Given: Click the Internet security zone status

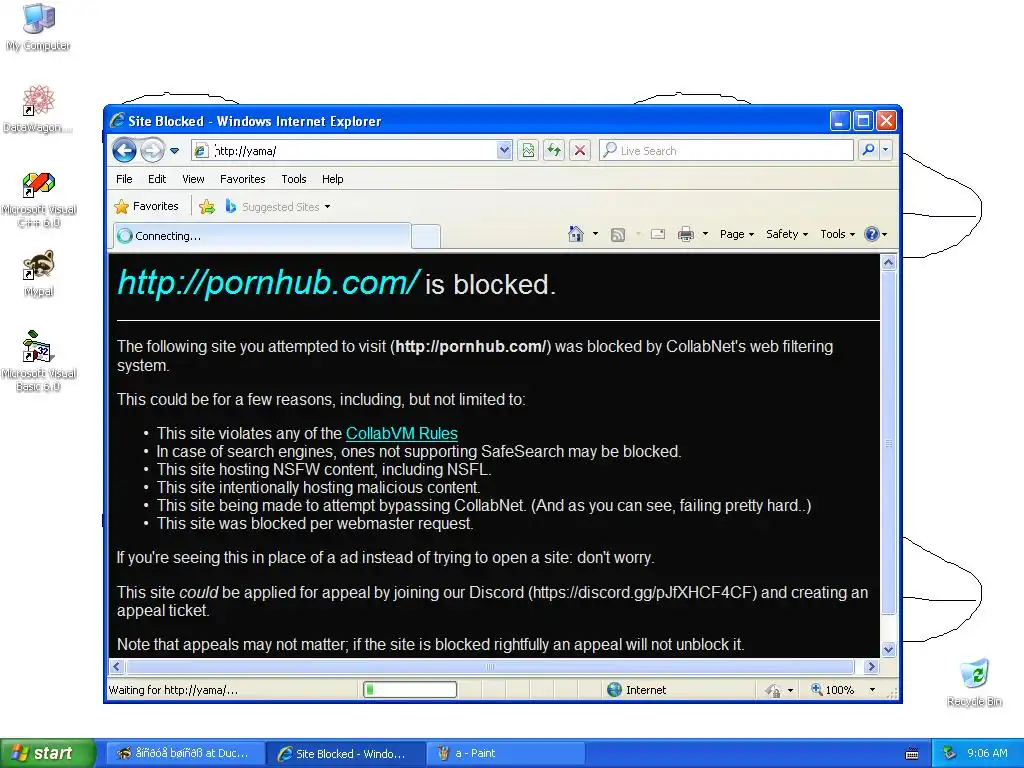Looking at the screenshot, I should (x=637, y=690).
